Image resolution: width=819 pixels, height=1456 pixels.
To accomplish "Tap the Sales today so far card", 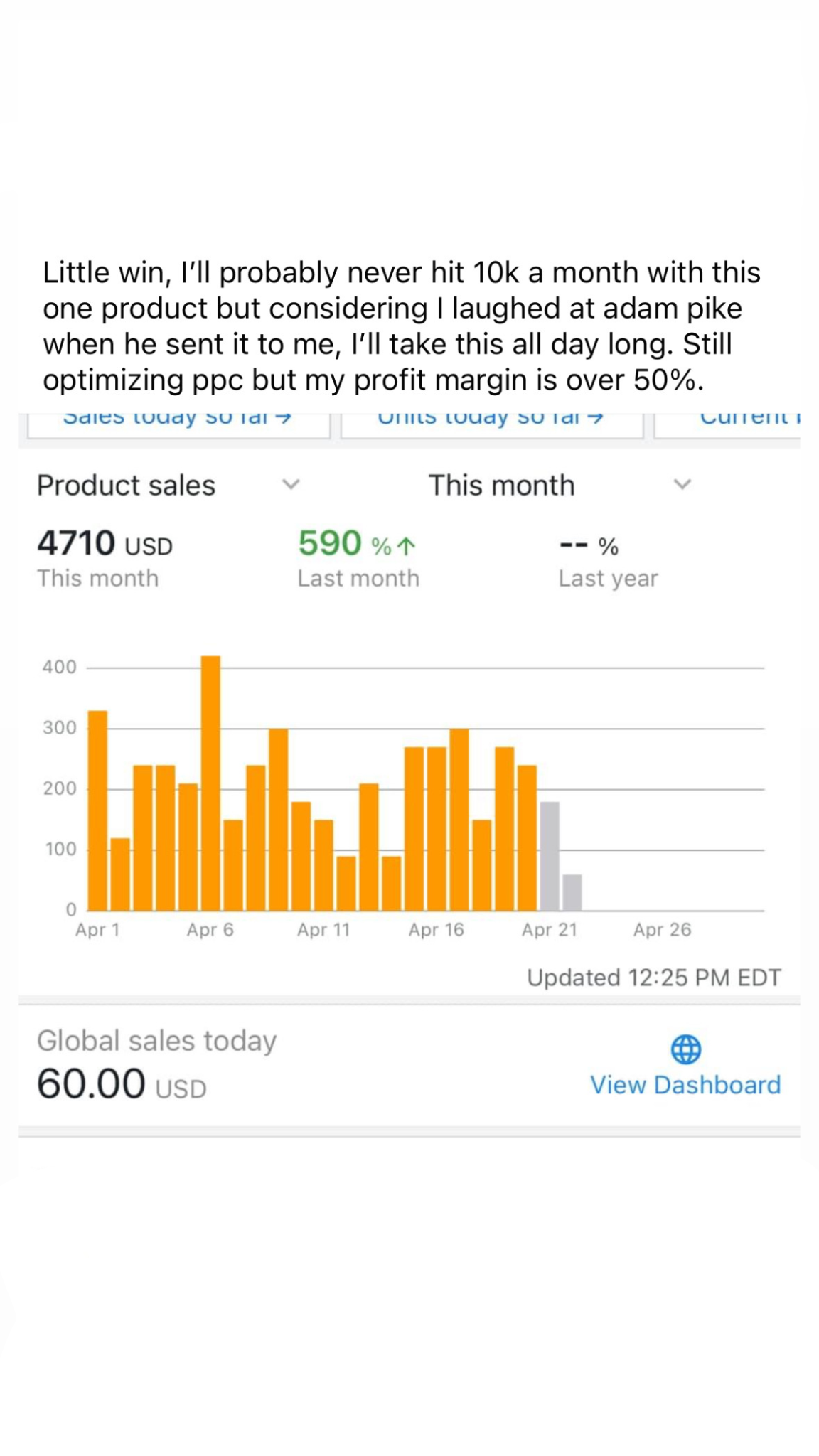I will (178, 423).
